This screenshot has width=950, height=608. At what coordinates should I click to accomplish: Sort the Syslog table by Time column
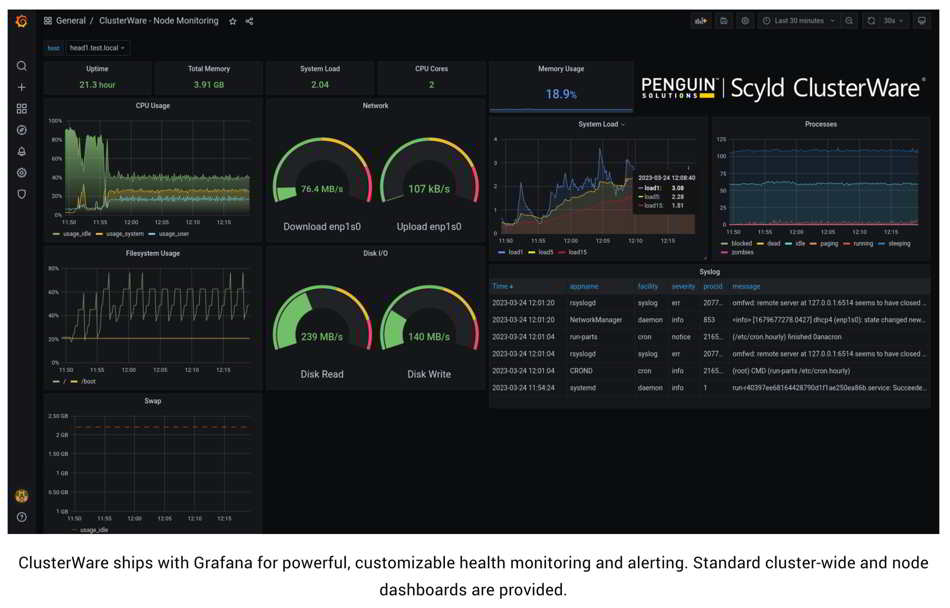click(502, 286)
